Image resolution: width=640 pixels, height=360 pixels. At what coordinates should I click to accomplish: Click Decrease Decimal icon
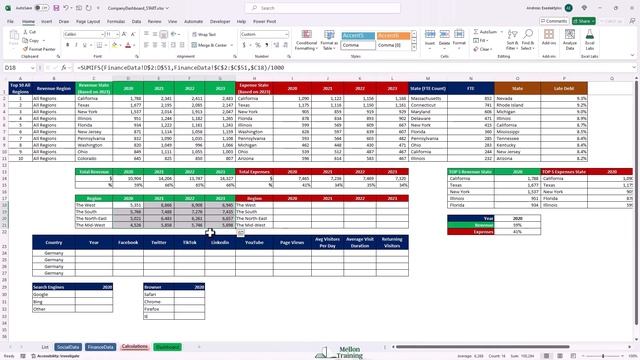click(285, 45)
